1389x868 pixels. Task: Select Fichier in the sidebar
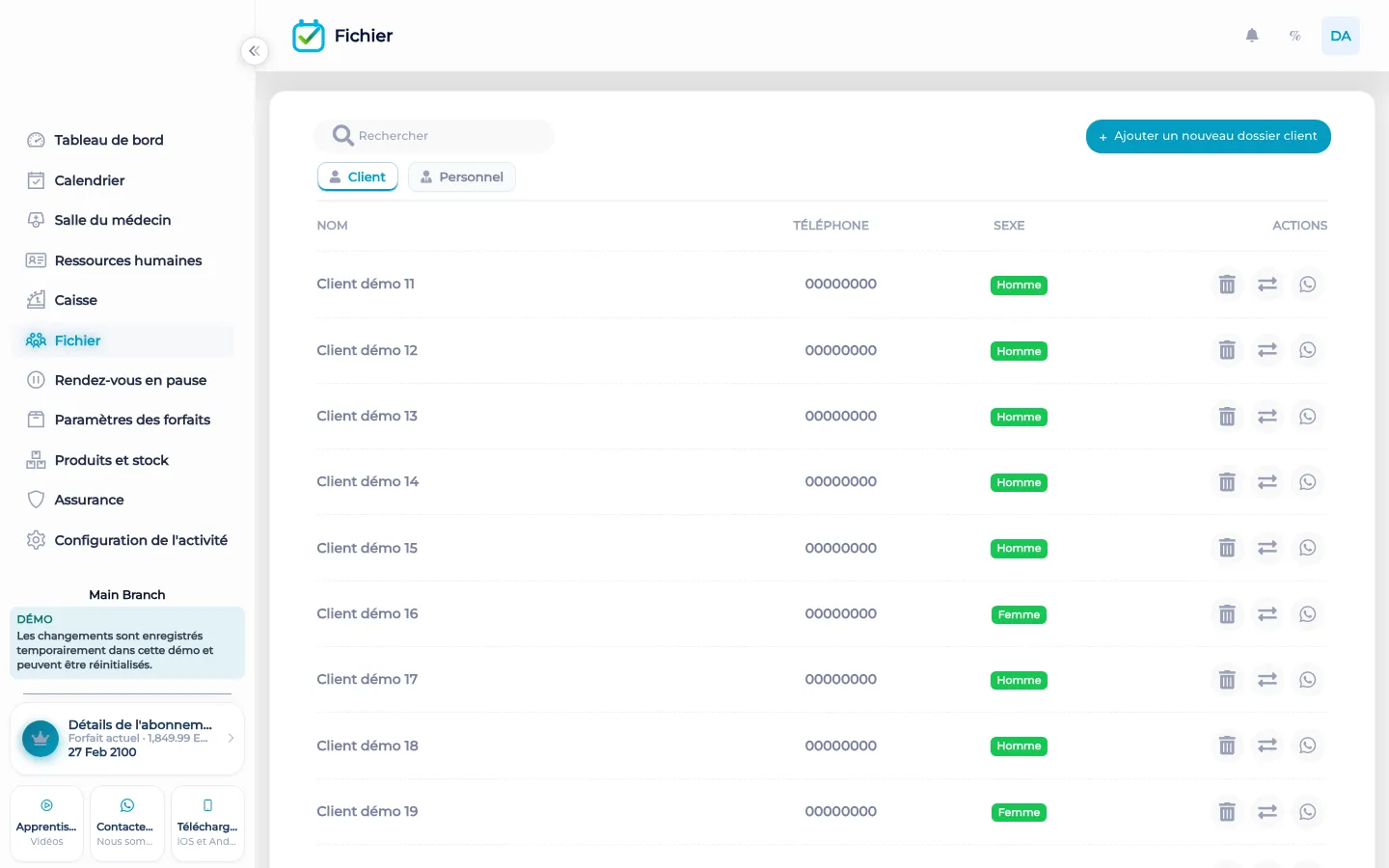(123, 340)
